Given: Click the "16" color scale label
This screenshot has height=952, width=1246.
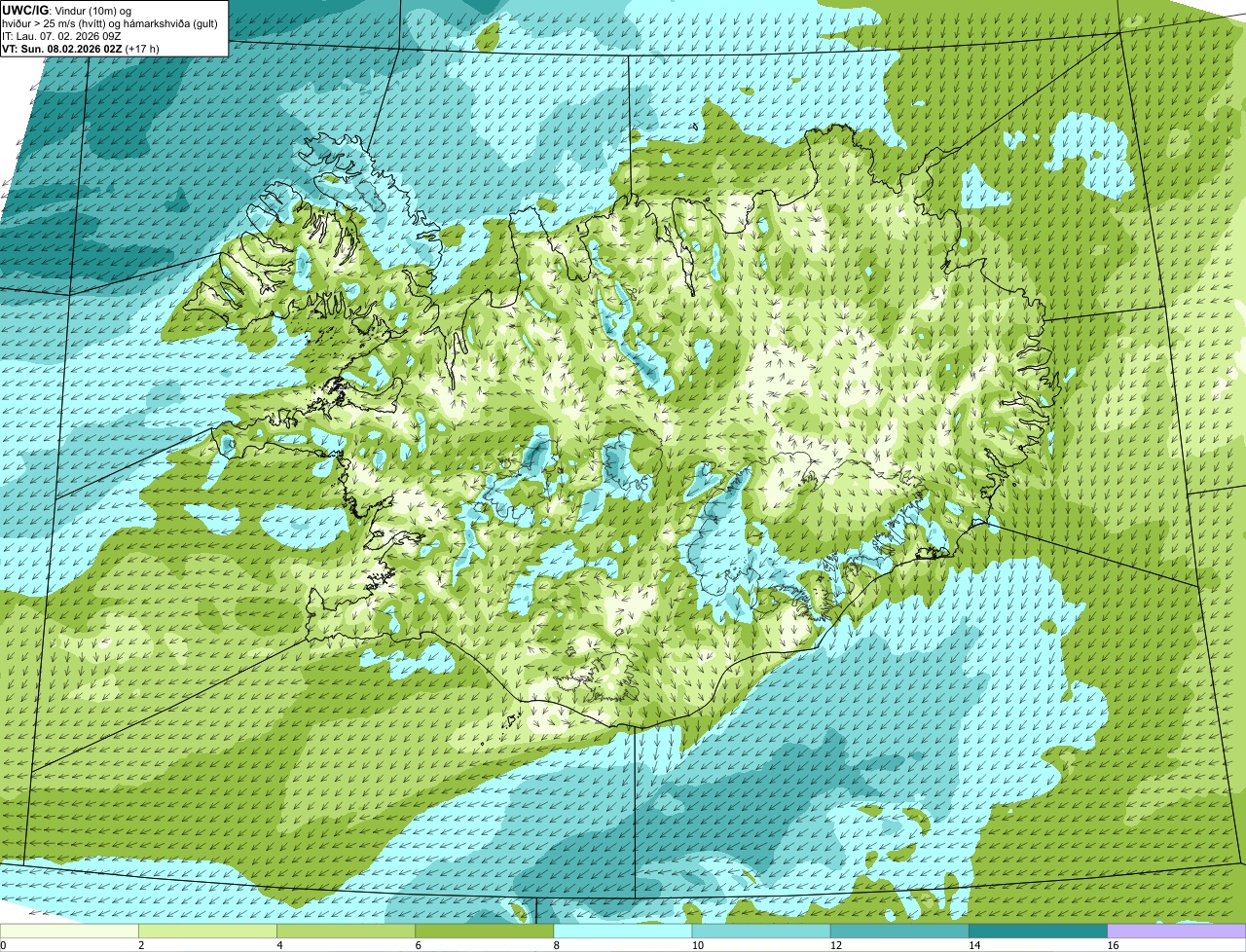Looking at the screenshot, I should click(1114, 945).
